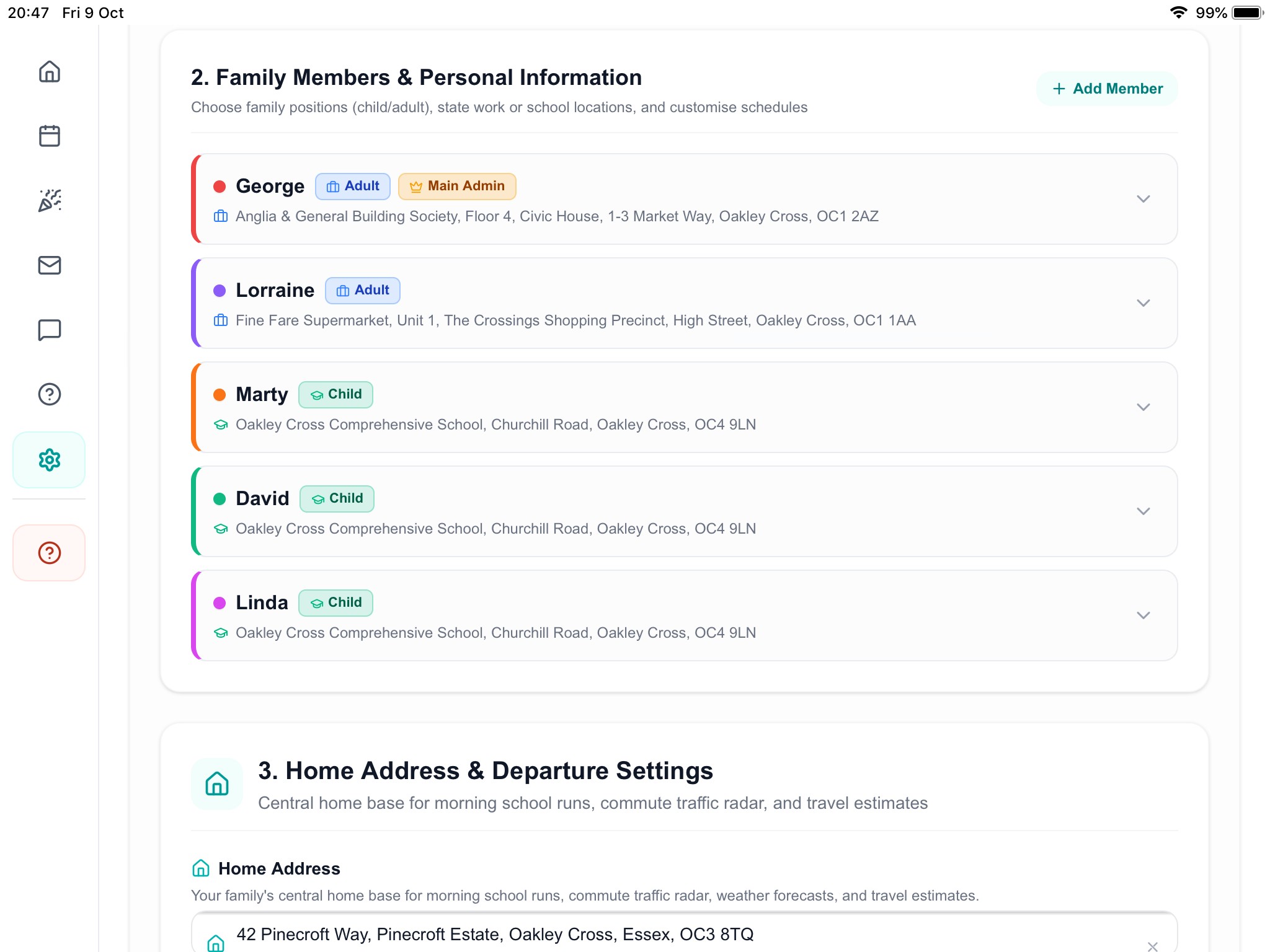Click David's green color dot
This screenshot has width=1270, height=952.
click(220, 499)
